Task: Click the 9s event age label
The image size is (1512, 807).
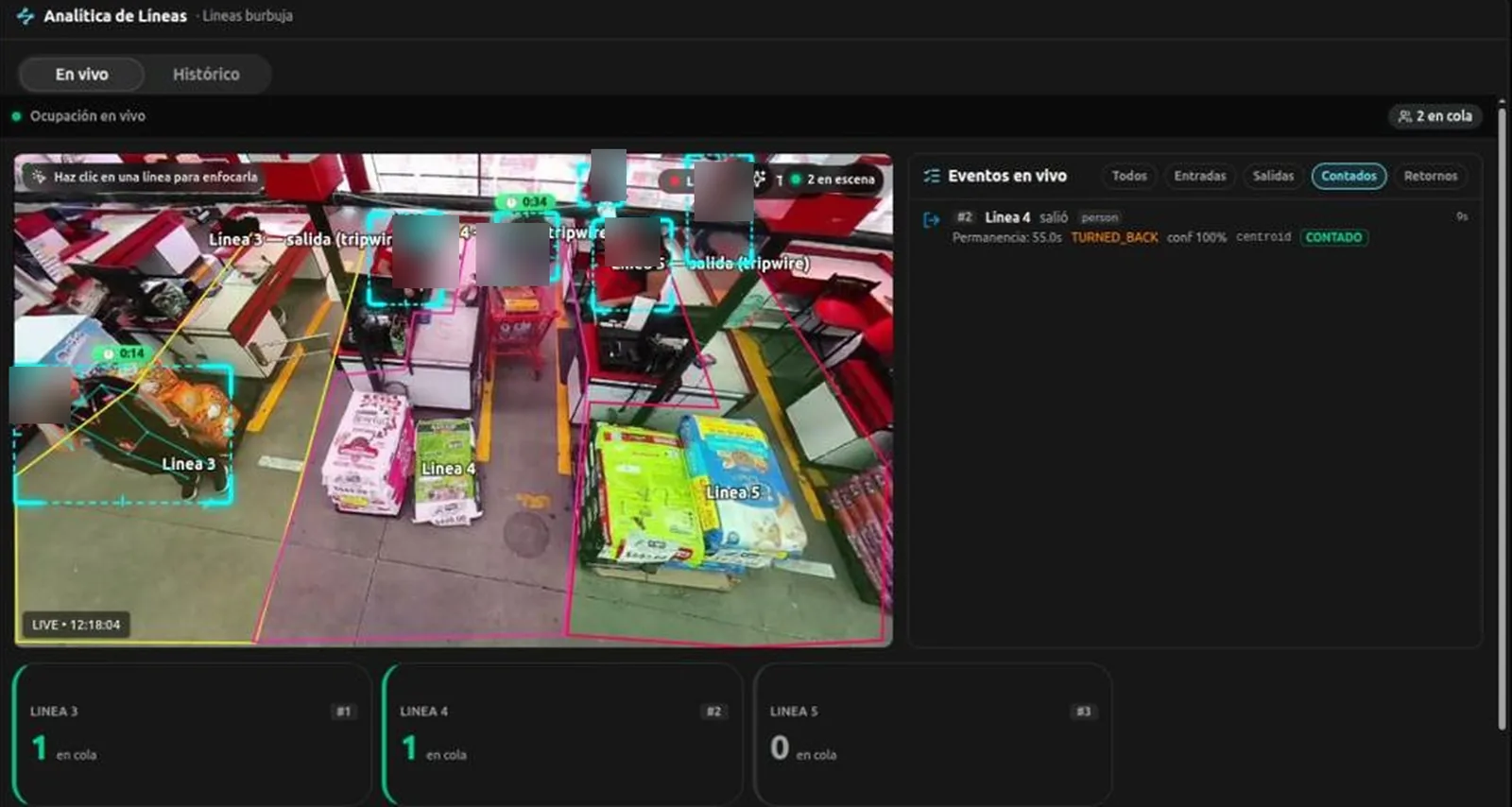Action: pos(1462,216)
